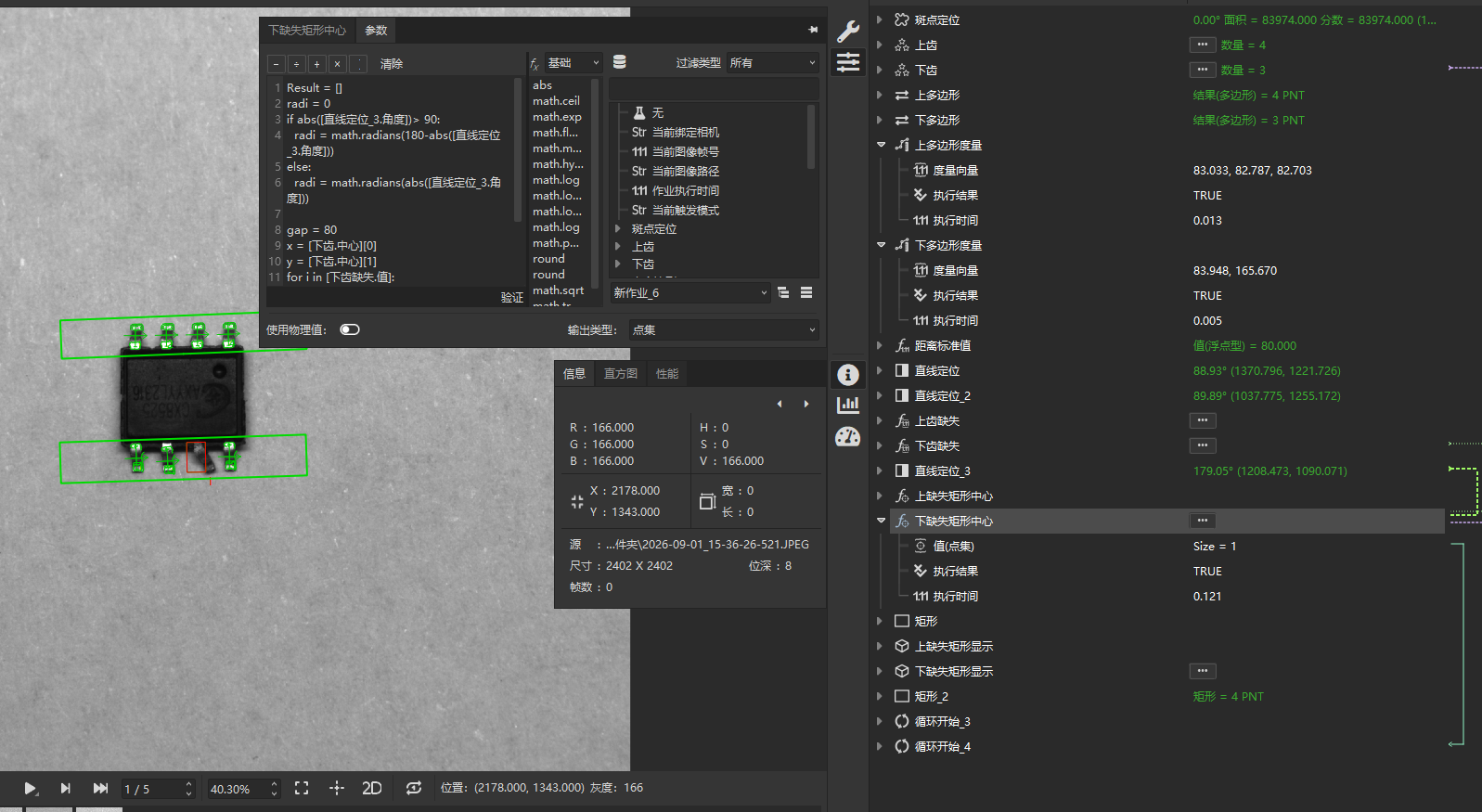Switch to the 参数 tab

[376, 31]
